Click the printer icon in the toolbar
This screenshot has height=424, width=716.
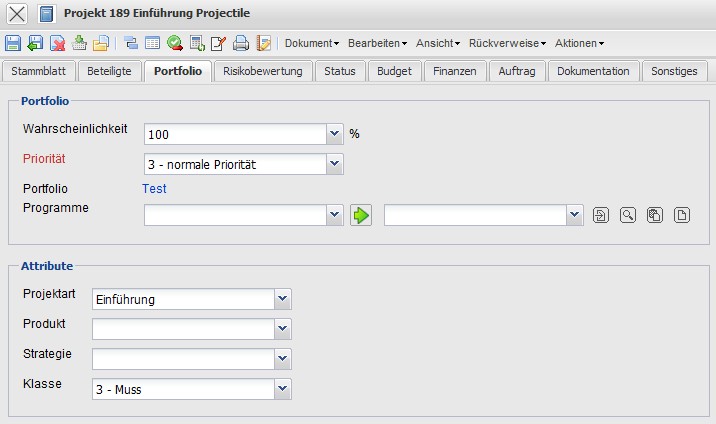coord(240,43)
